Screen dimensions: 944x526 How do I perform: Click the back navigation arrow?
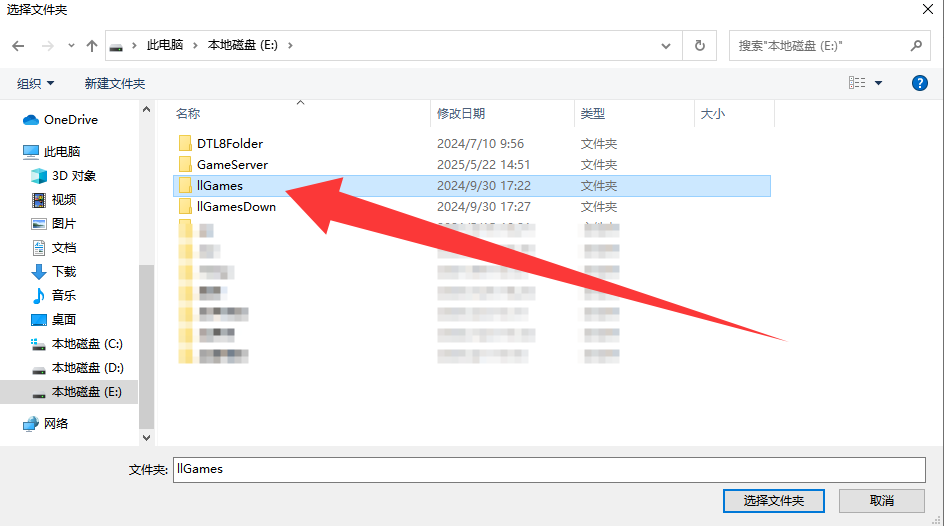click(18, 46)
